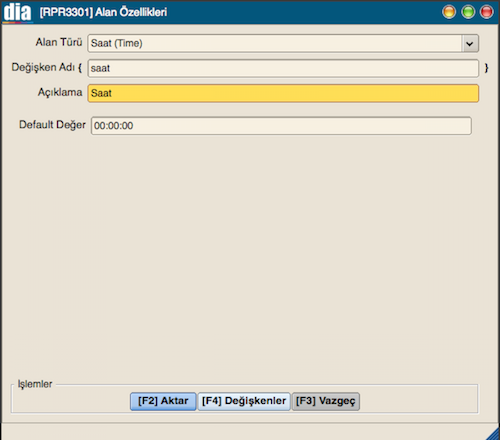500x440 pixels.
Task: Click the Değişken Adı label
Action: [x=43, y=67]
